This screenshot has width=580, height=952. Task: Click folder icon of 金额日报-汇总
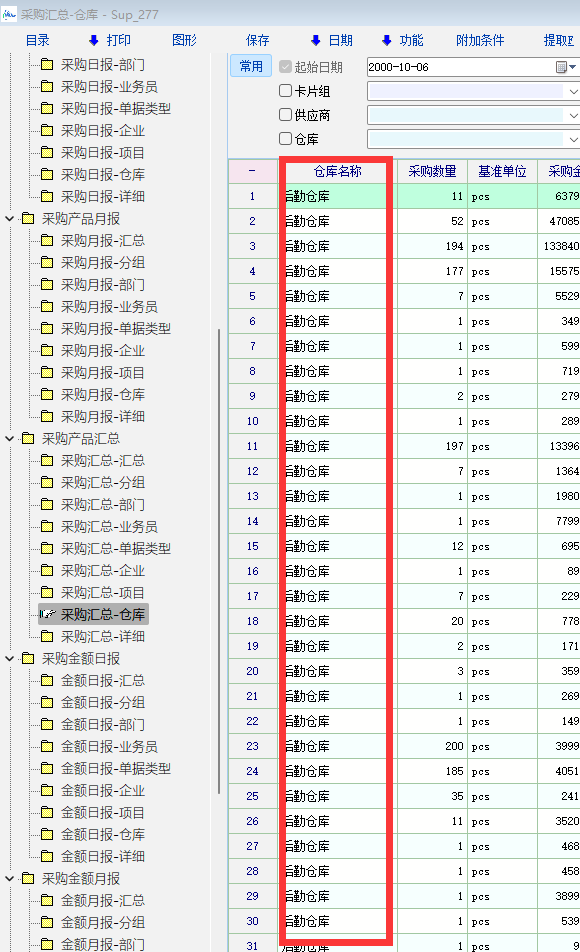pyautogui.click(x=47, y=680)
